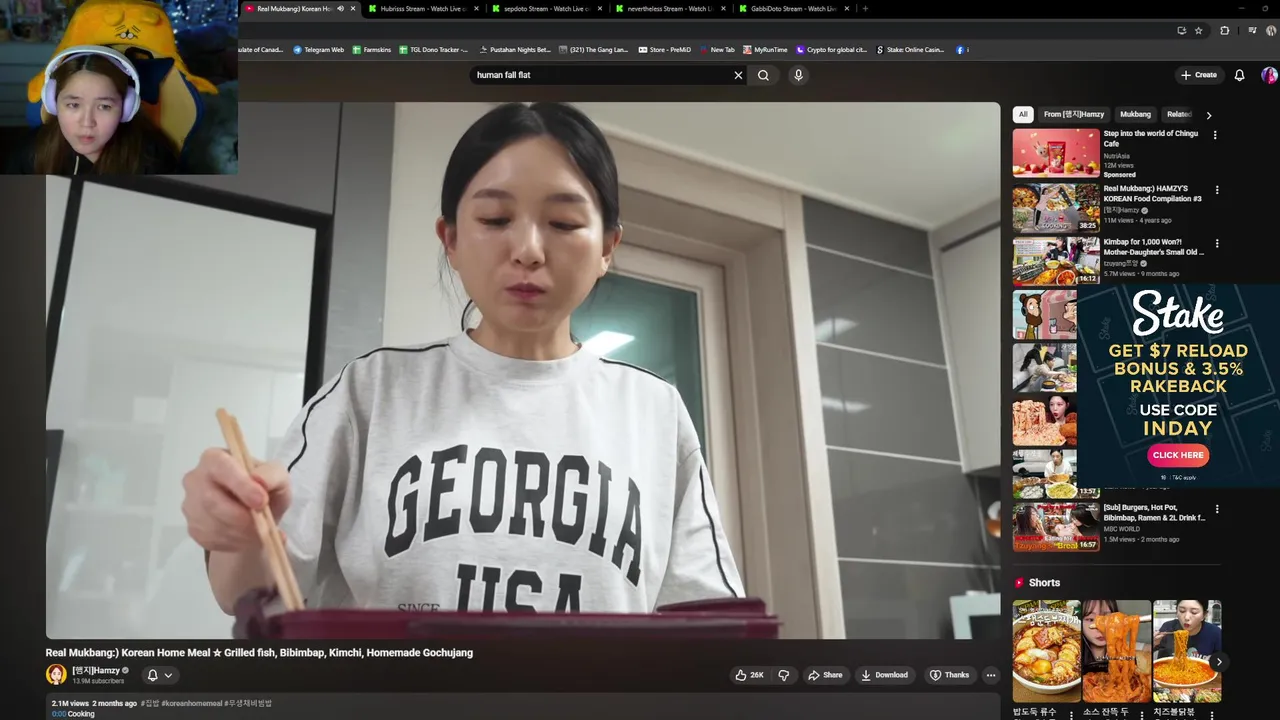Share the video
Screen dimensions: 1280x720
point(825,675)
